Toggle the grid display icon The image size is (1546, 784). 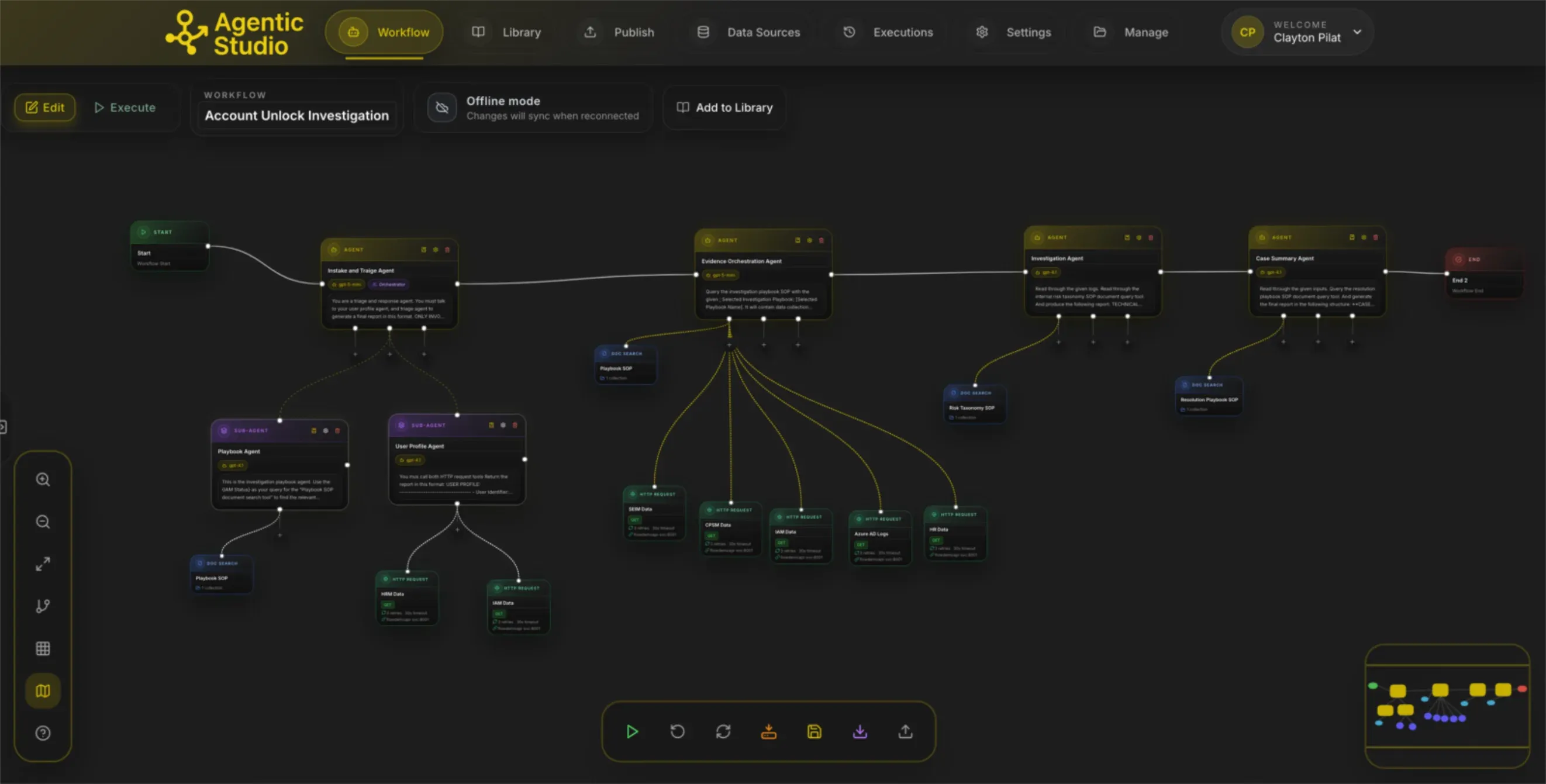click(43, 648)
